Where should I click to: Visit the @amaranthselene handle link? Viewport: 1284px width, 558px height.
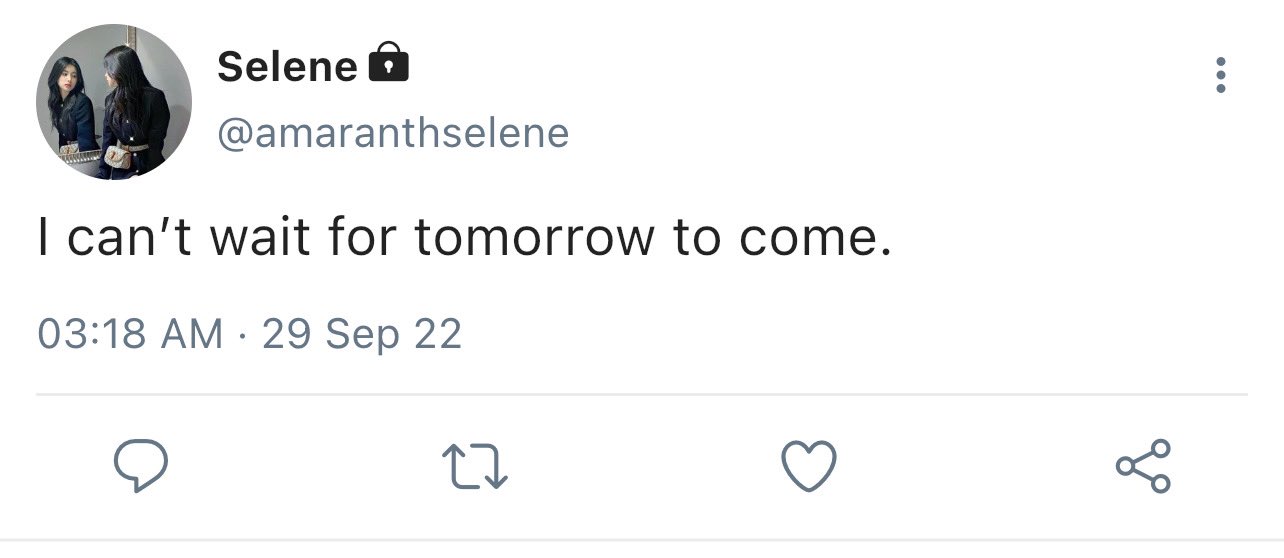click(x=393, y=132)
